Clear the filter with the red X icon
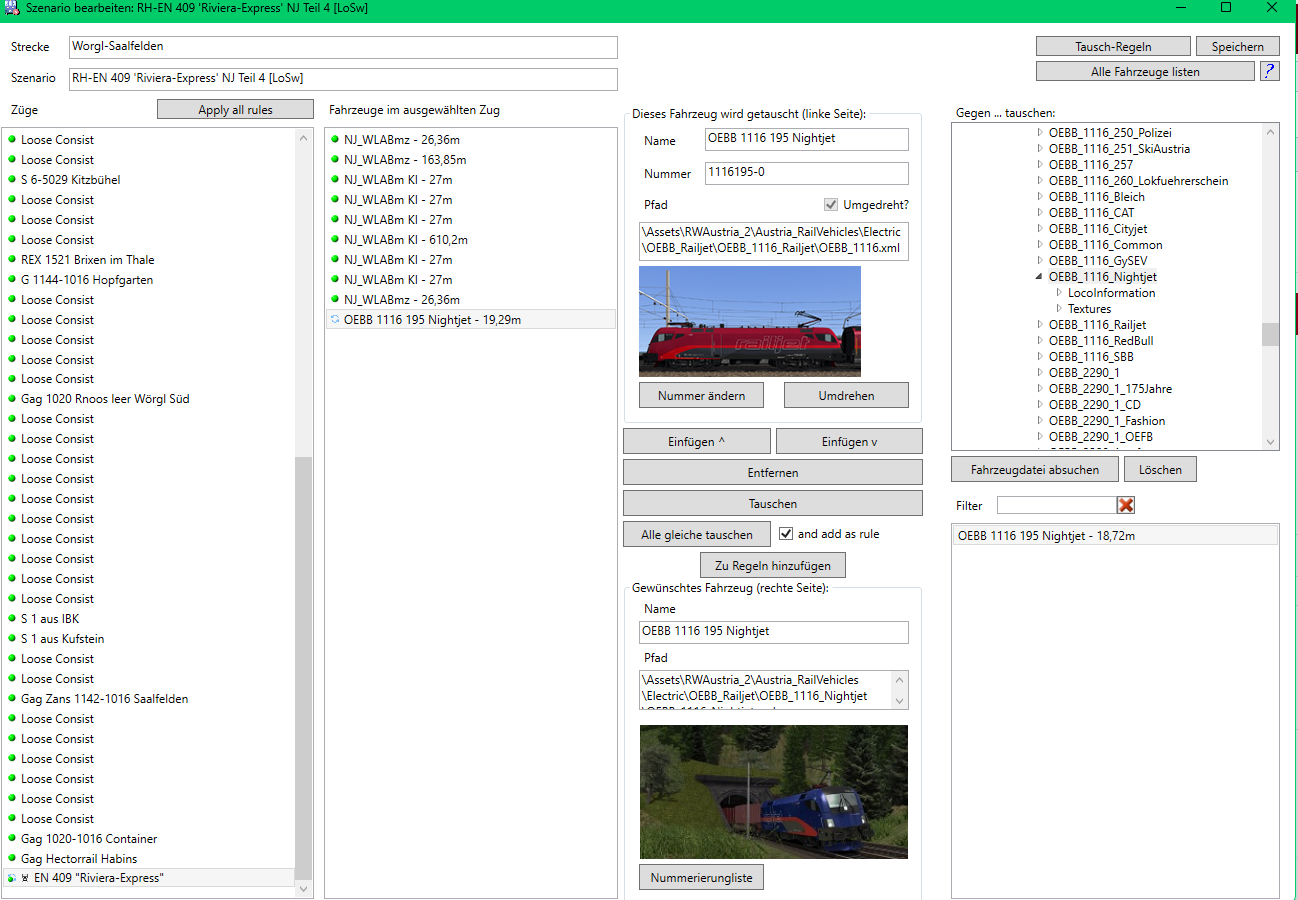 click(x=1126, y=506)
